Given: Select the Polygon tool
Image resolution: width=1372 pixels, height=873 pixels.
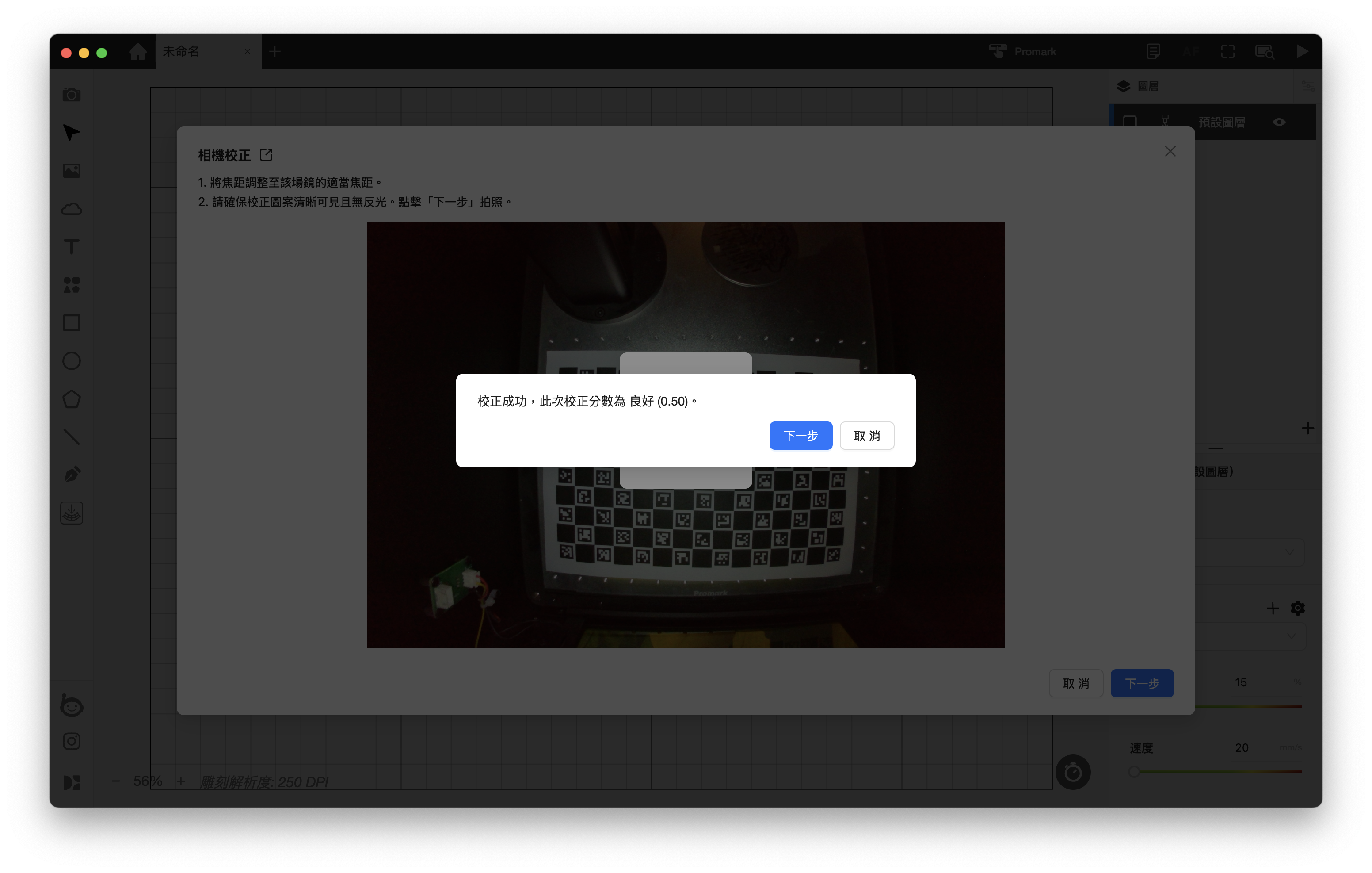Looking at the screenshot, I should click(x=71, y=399).
